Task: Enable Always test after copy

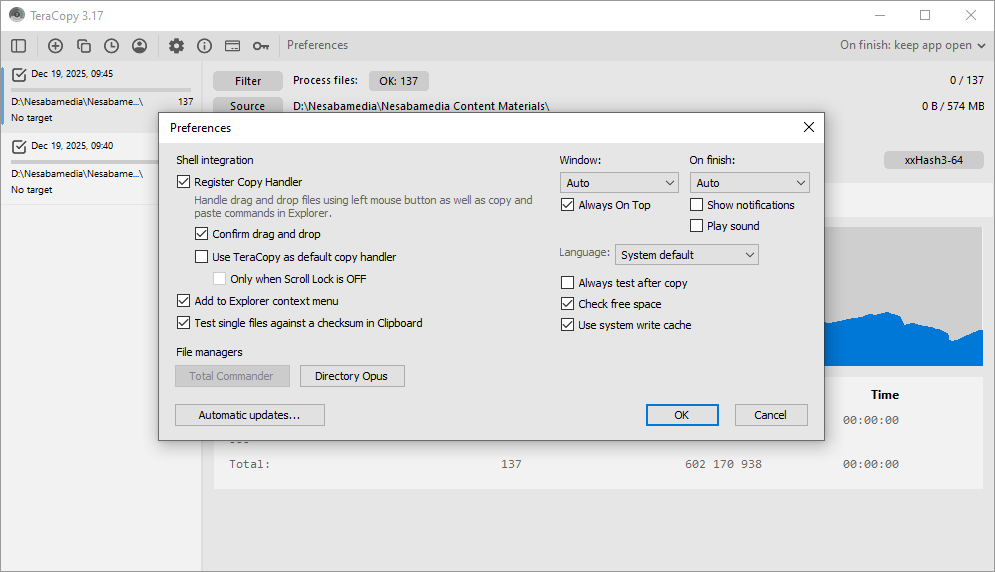Action: tap(568, 283)
